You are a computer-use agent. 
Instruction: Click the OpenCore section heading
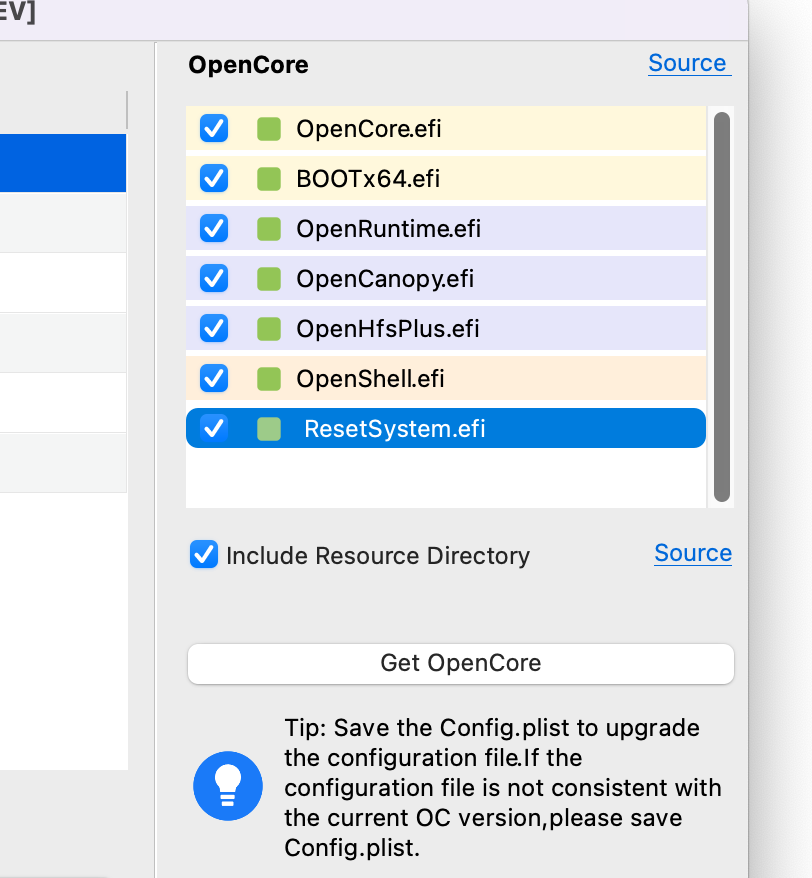click(248, 64)
